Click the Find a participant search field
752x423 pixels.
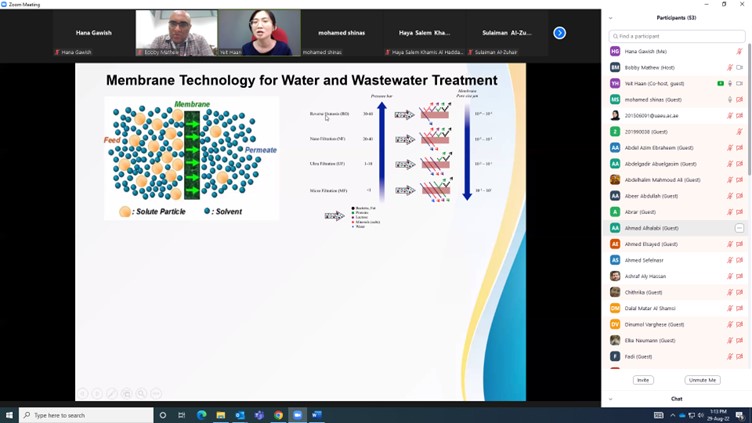677,36
